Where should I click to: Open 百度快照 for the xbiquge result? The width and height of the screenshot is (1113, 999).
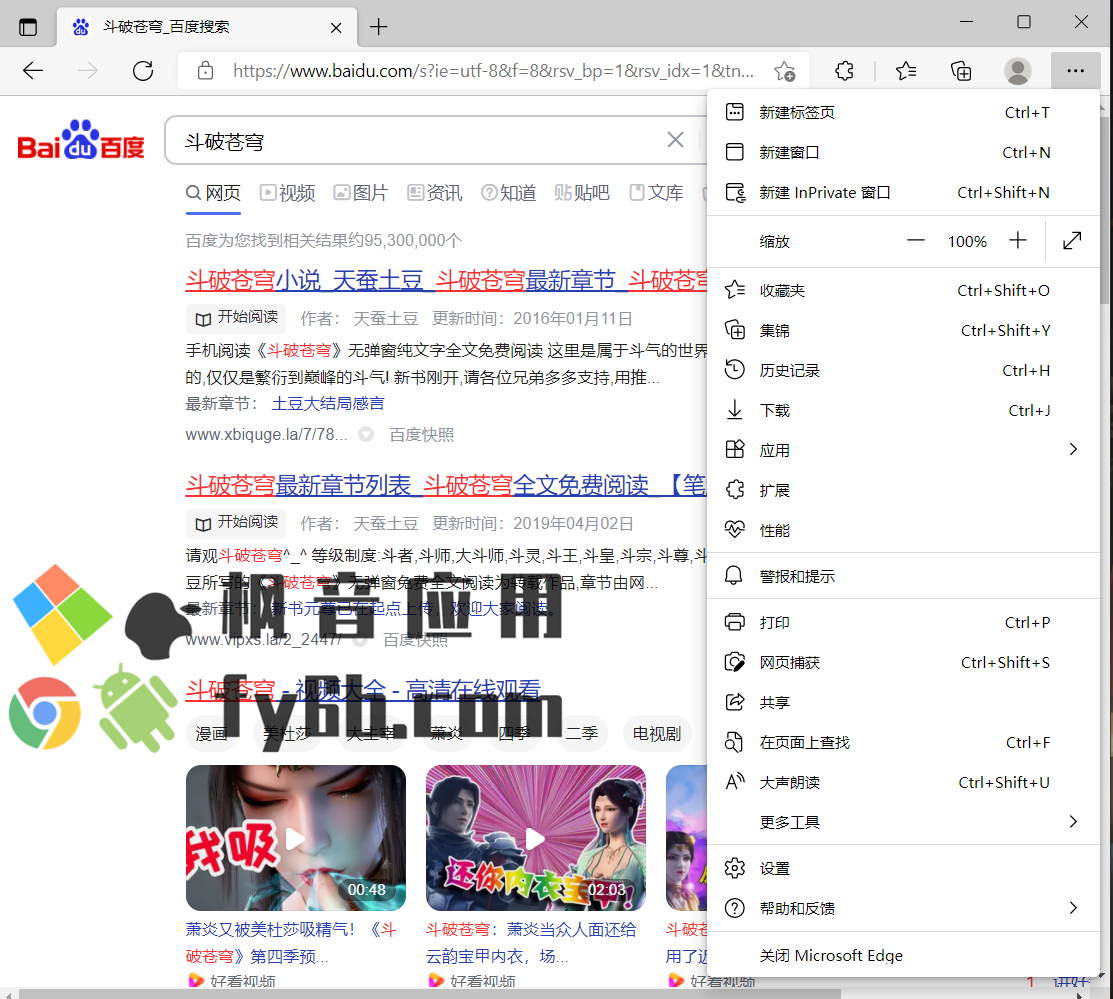point(422,435)
